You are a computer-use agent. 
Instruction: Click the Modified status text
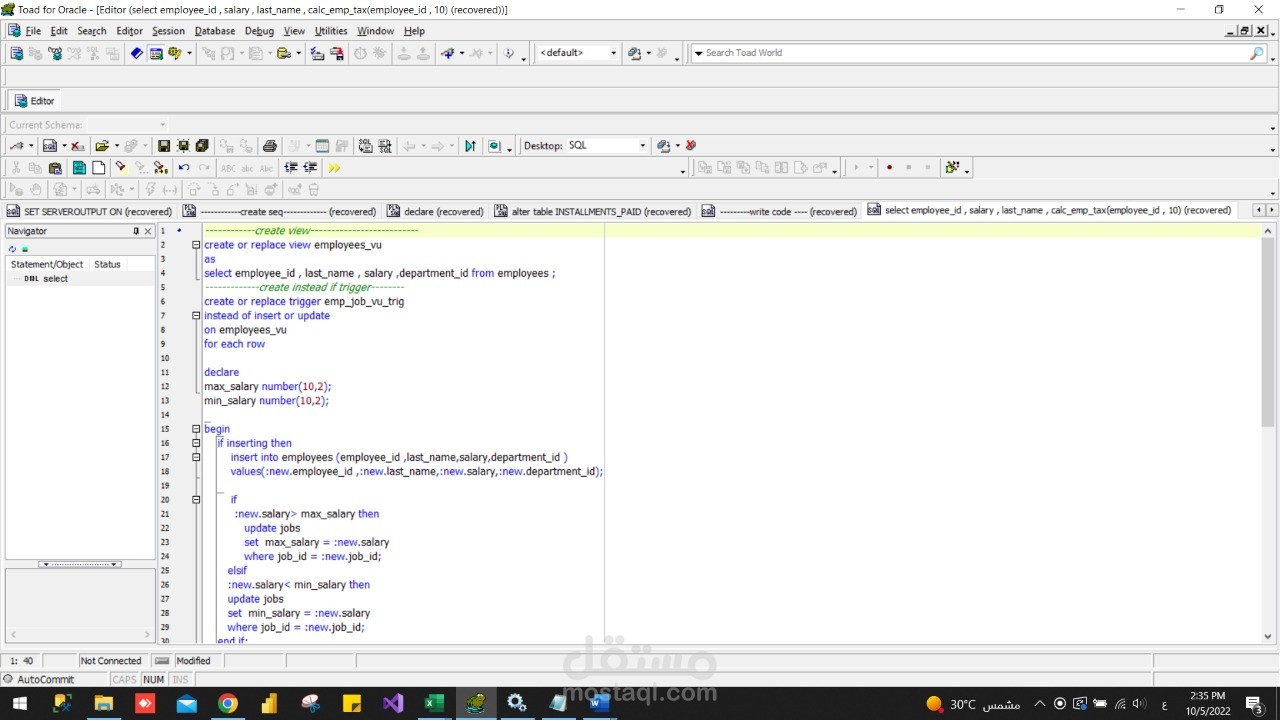tap(193, 661)
